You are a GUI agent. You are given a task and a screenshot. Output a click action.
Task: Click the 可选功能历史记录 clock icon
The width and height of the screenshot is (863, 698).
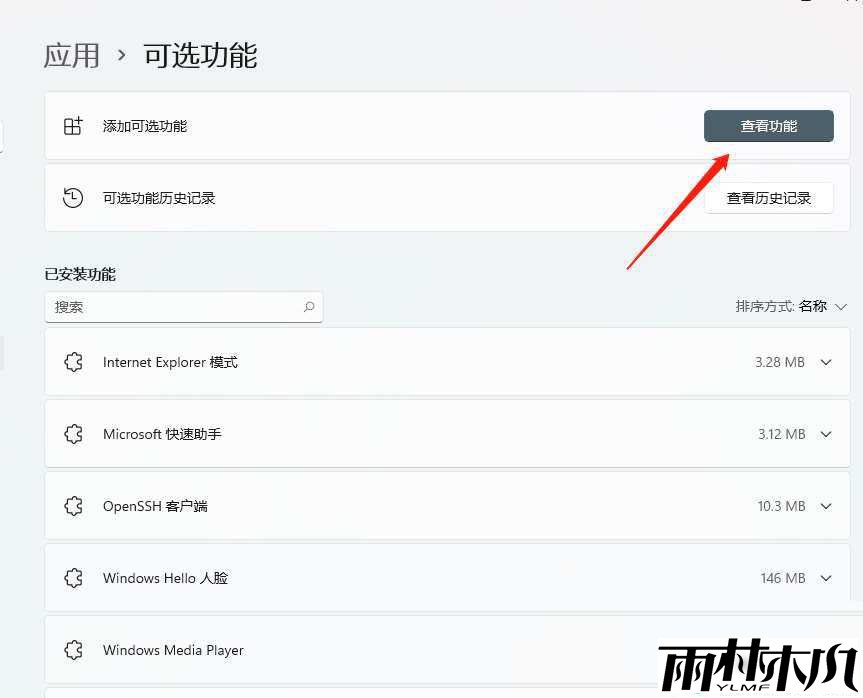pyautogui.click(x=72, y=198)
